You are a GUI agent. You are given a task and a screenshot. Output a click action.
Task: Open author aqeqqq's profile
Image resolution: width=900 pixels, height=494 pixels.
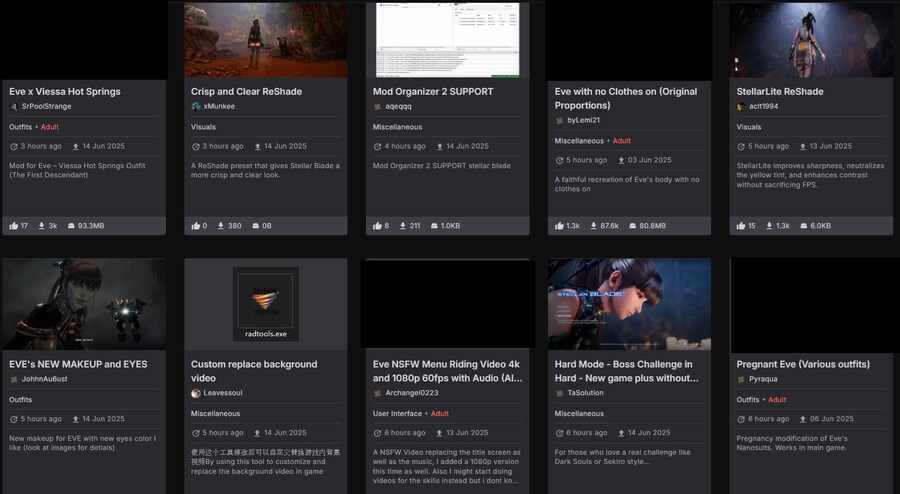coord(398,106)
